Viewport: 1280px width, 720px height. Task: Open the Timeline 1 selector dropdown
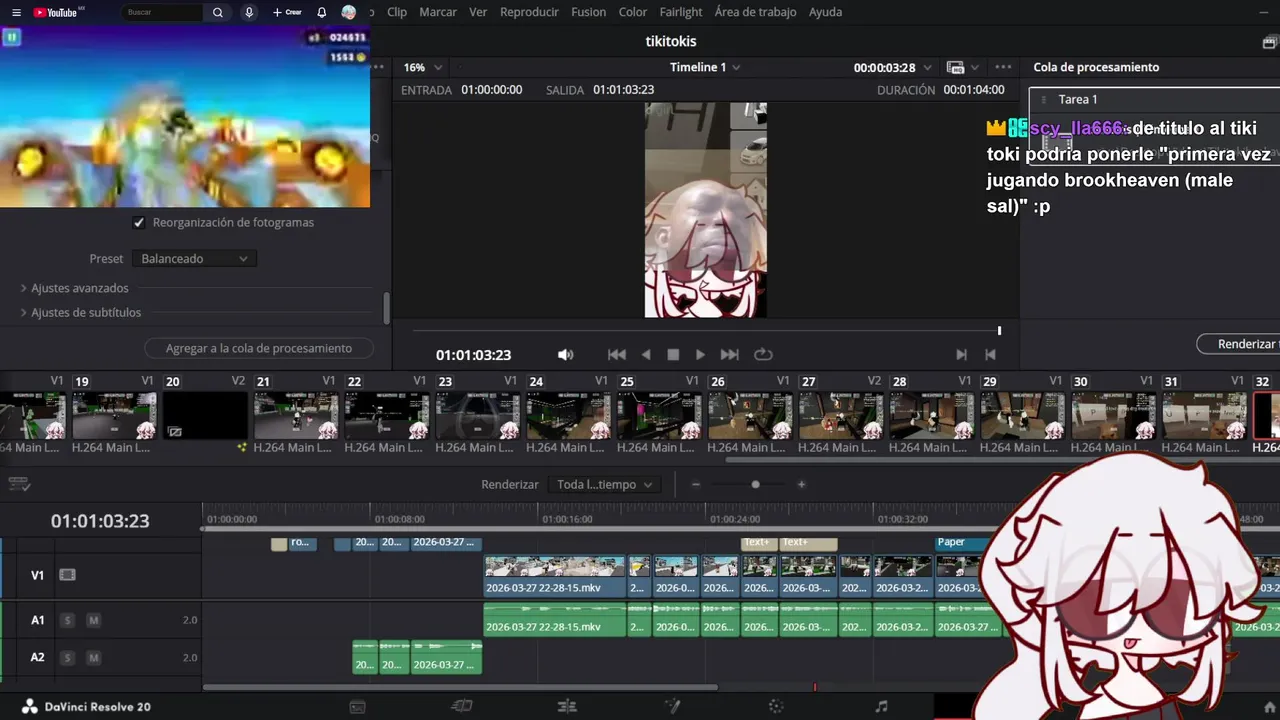pyautogui.click(x=705, y=67)
